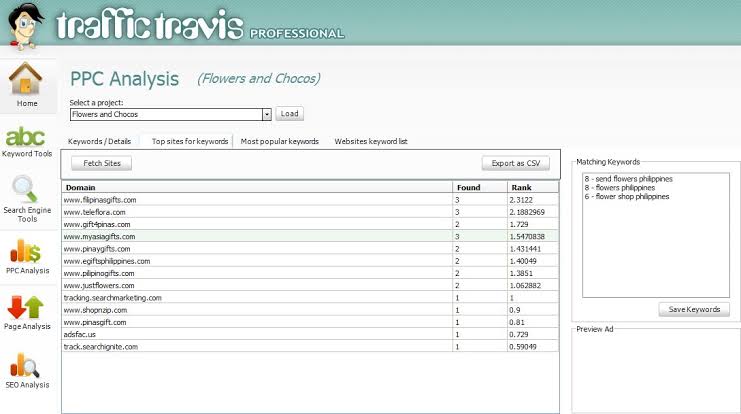Select www.pinaygifts.com row
The width and height of the screenshot is (741, 414).
310,249
